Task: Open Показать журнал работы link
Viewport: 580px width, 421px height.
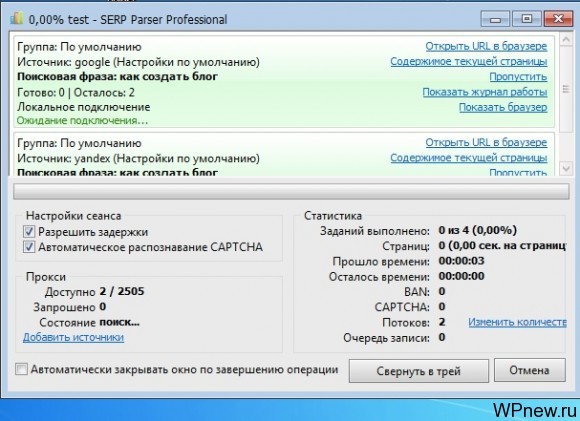Action: pyautogui.click(x=485, y=92)
